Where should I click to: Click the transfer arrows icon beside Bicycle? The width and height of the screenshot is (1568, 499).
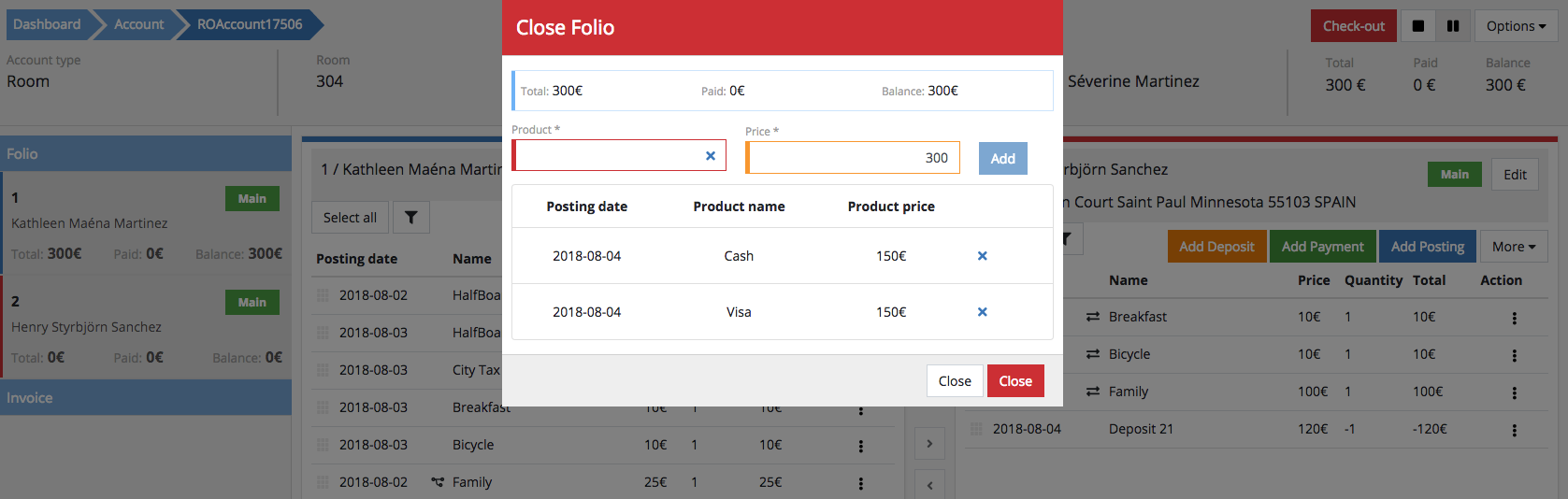(1092, 354)
